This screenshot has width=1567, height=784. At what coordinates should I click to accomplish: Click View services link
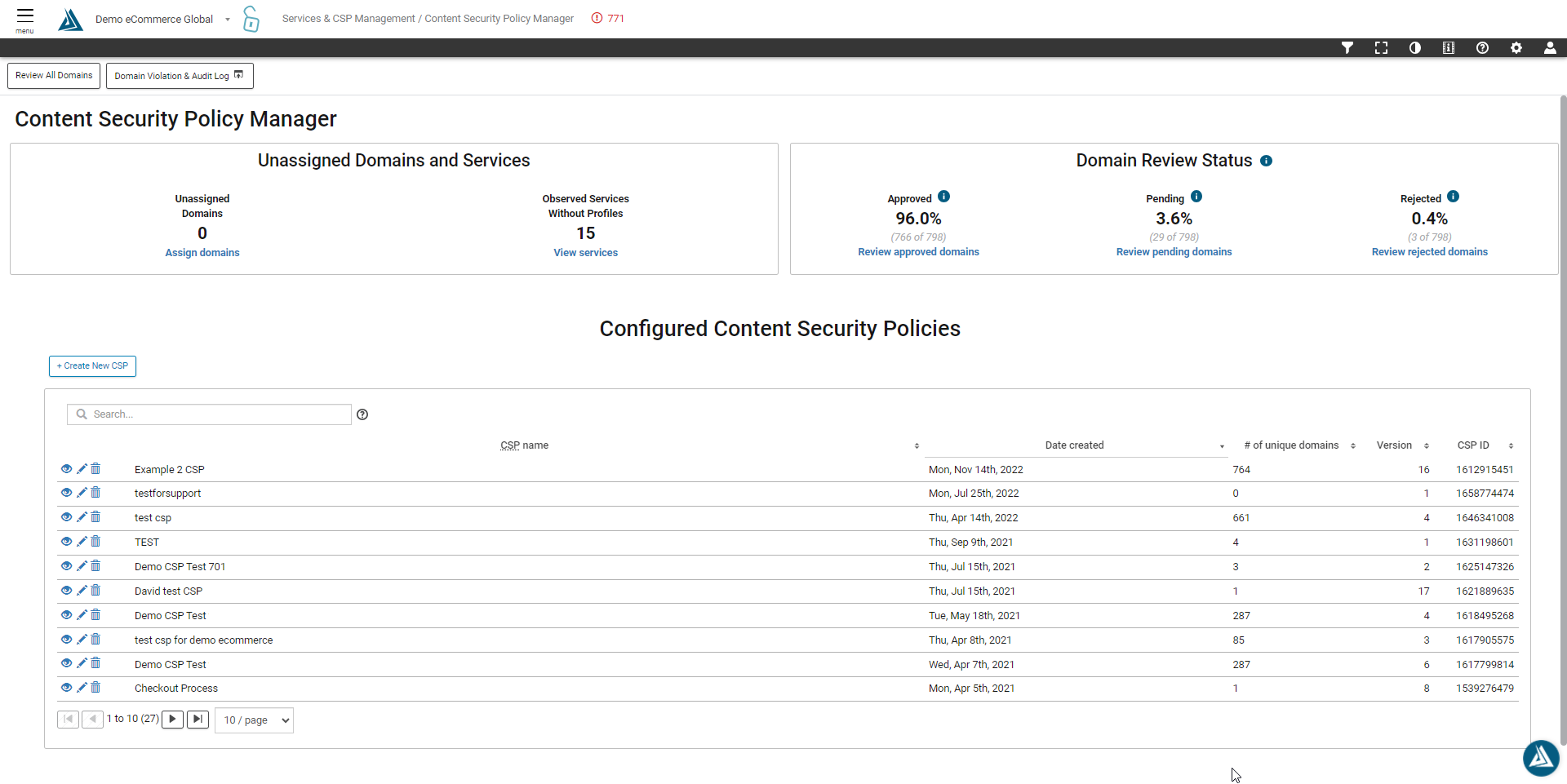point(586,253)
